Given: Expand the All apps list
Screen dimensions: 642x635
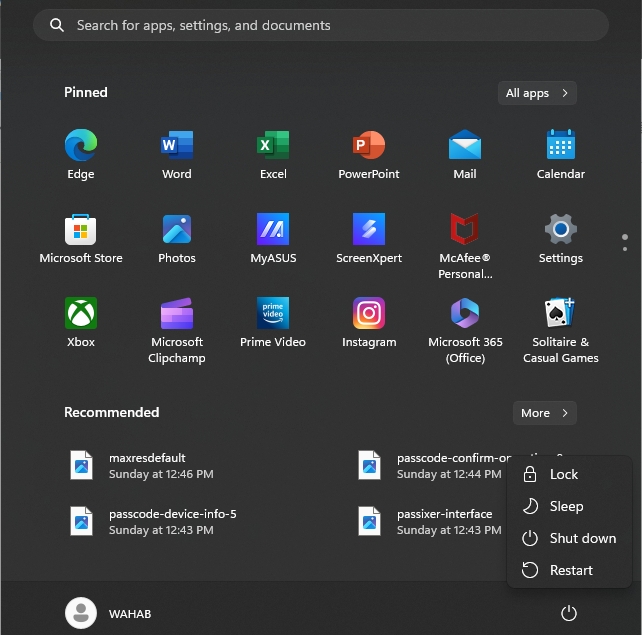Looking at the screenshot, I should coord(537,93).
